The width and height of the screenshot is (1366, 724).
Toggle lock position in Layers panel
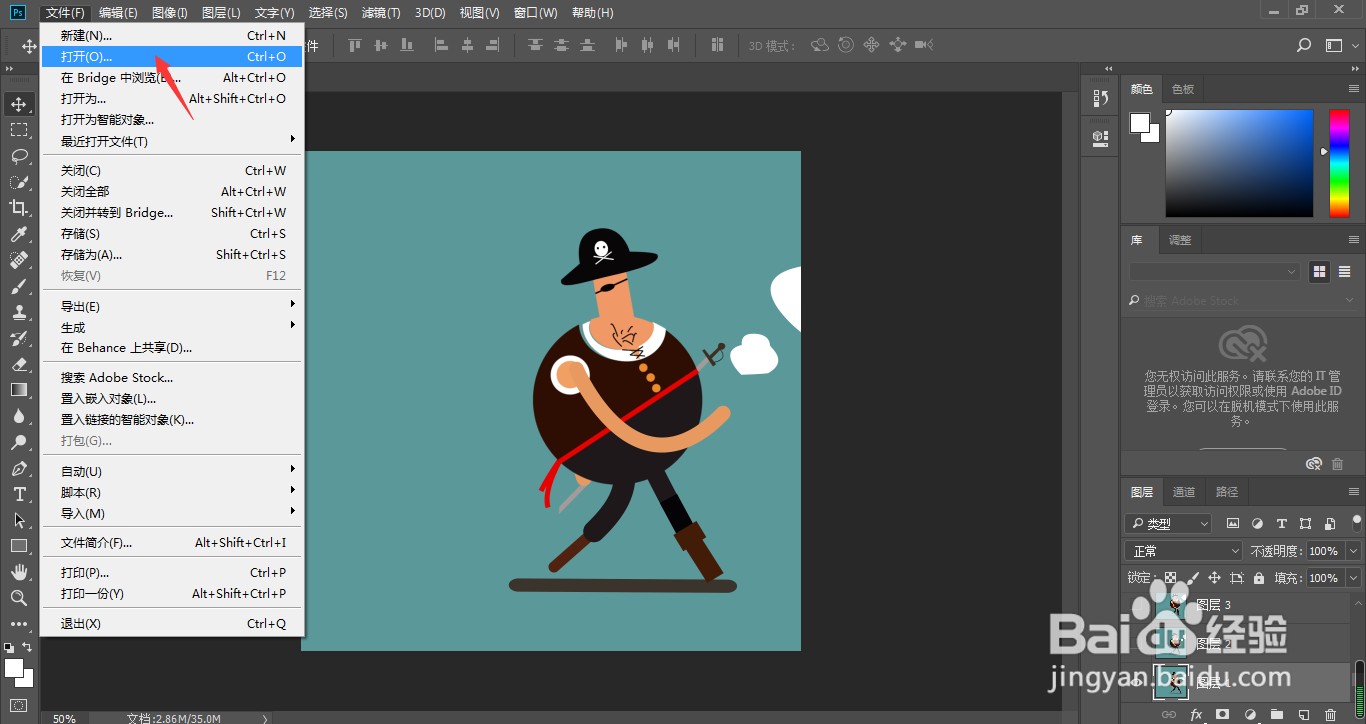(1214, 578)
